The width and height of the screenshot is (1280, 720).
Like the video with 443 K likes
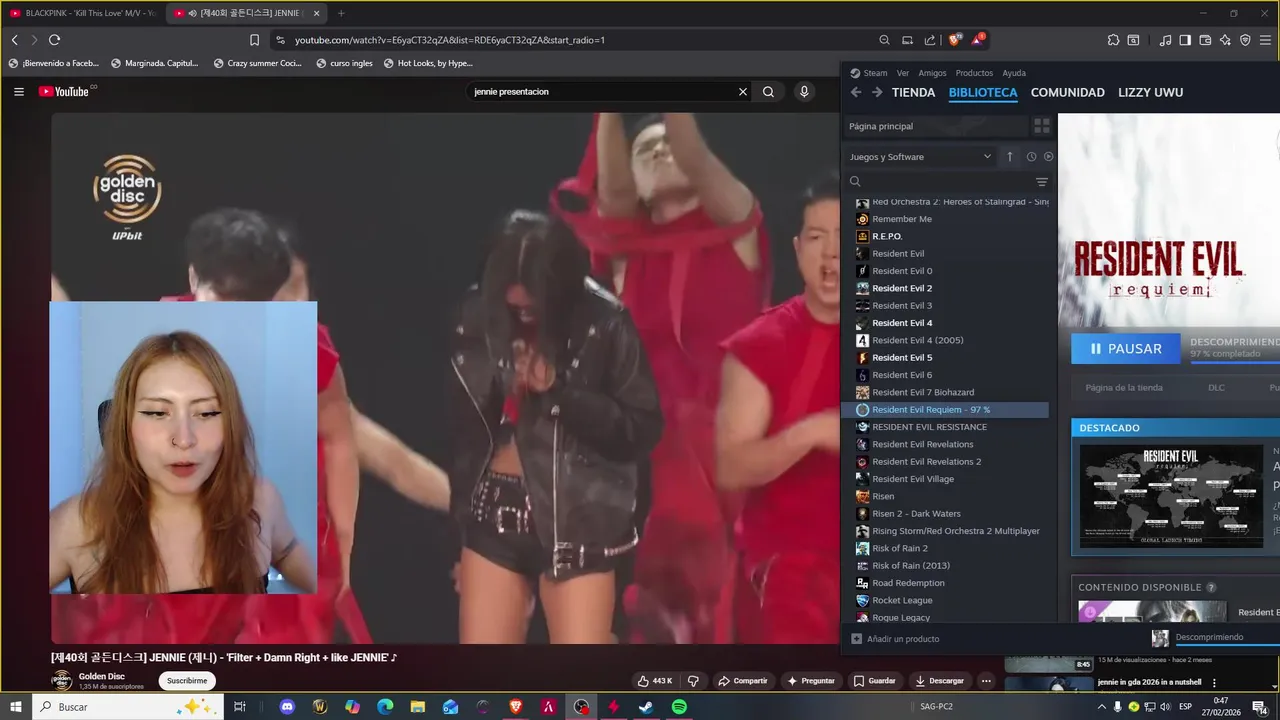tap(655, 681)
